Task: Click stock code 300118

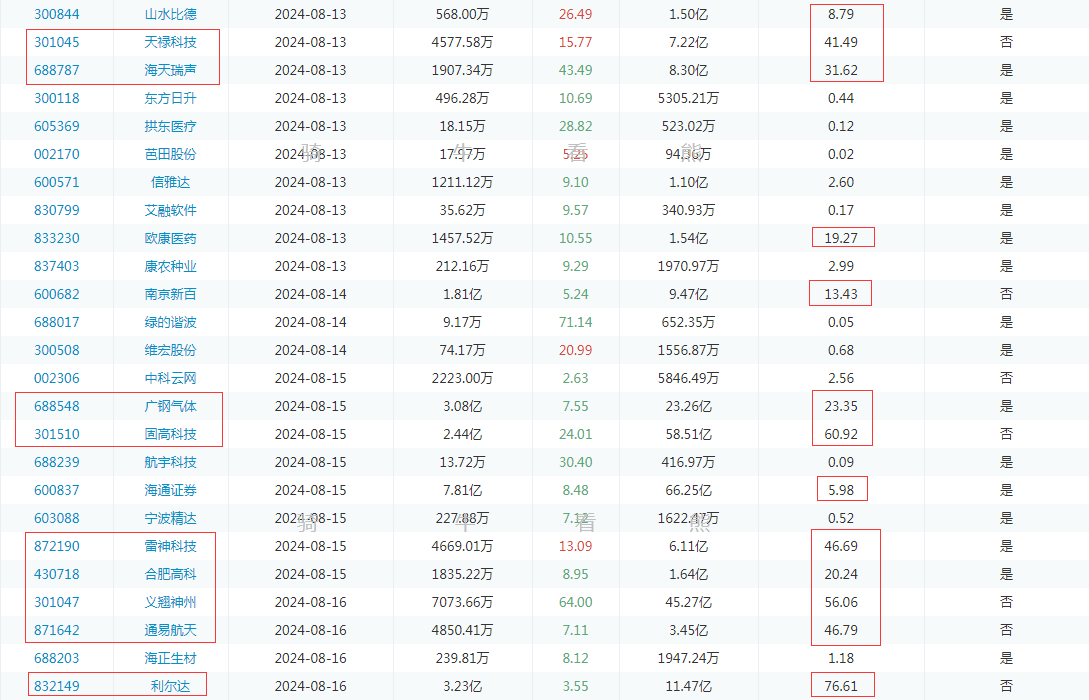Action: pyautogui.click(x=57, y=98)
